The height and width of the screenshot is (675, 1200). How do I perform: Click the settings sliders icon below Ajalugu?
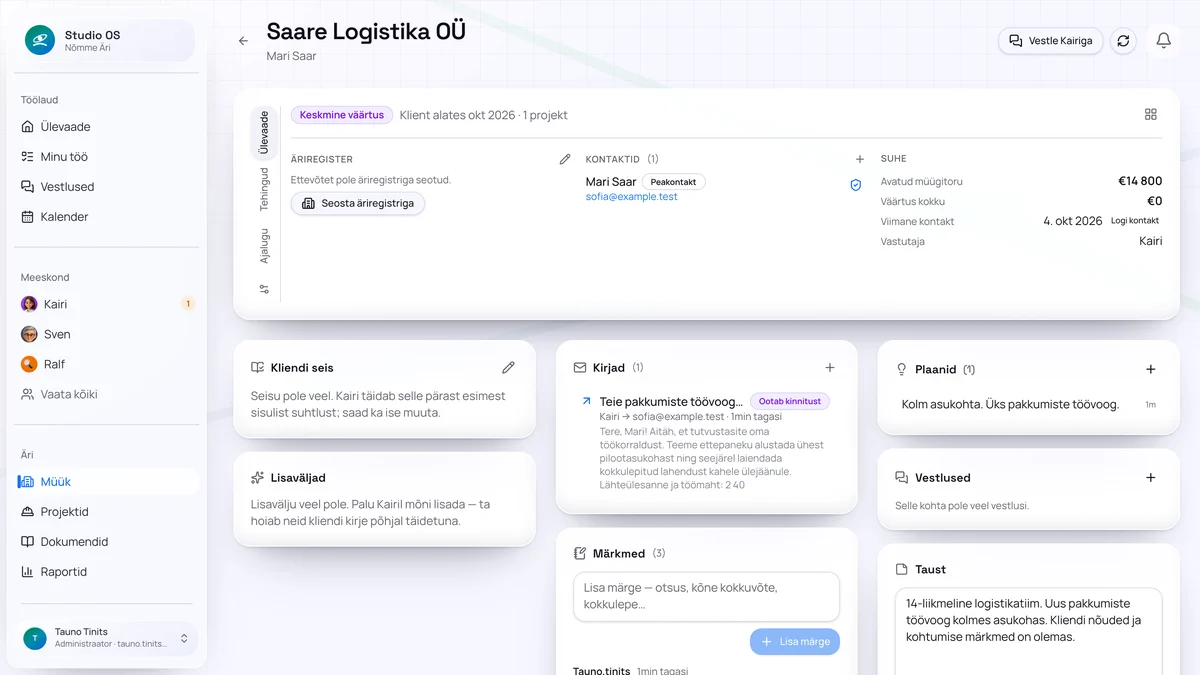pos(264,289)
